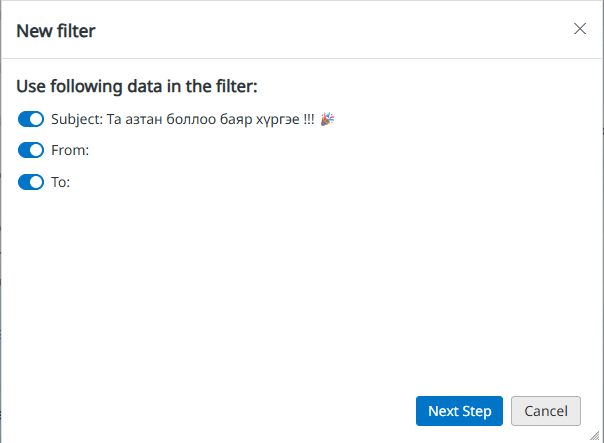Click the "New filter" dialog title
This screenshot has width=604, height=443.
click(56, 31)
